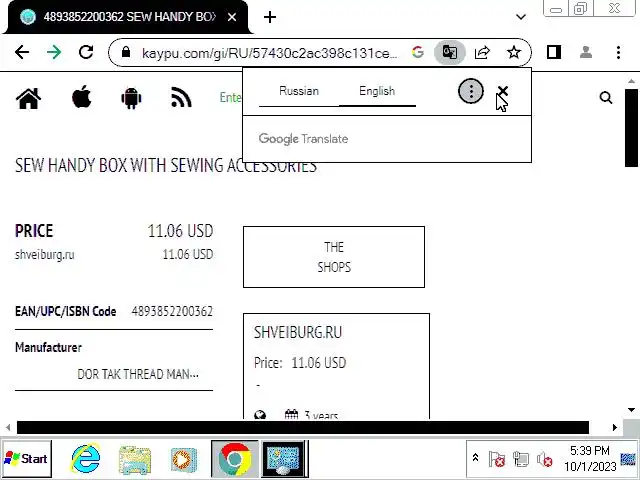Open the Apple app link icon

tap(82, 97)
